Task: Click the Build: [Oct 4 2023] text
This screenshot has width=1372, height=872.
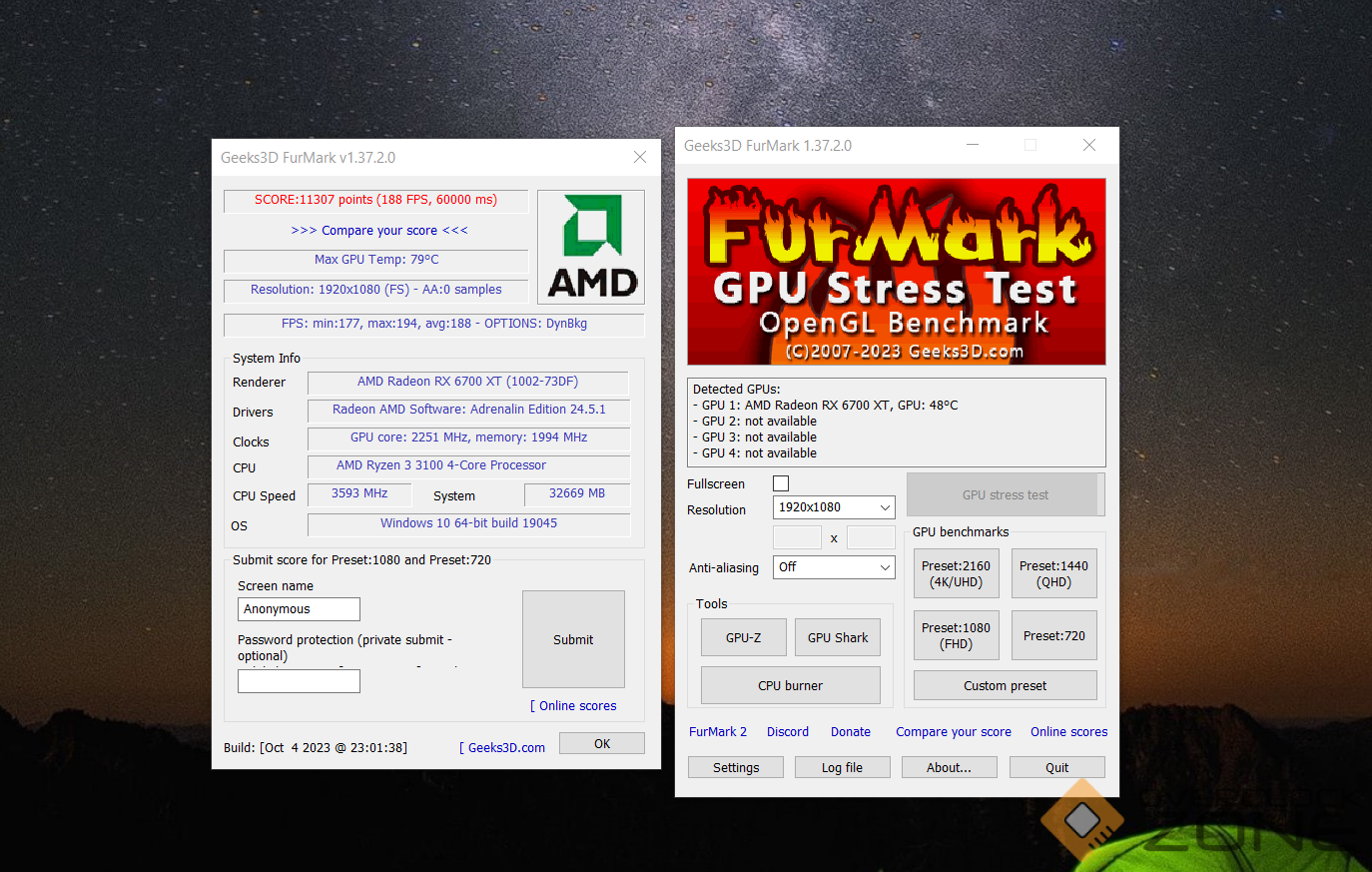Action: pos(316,748)
